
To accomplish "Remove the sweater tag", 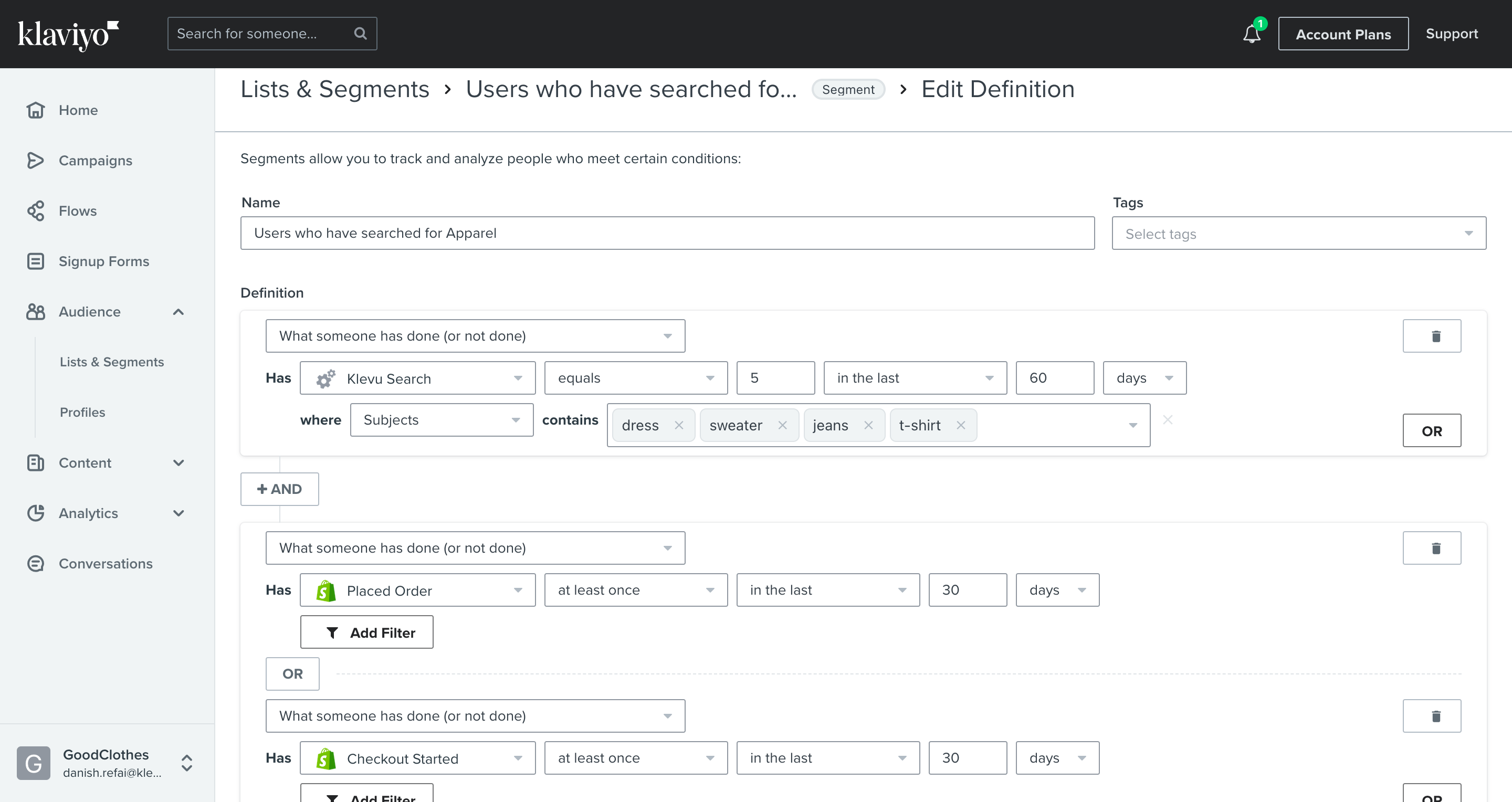I will (782, 425).
